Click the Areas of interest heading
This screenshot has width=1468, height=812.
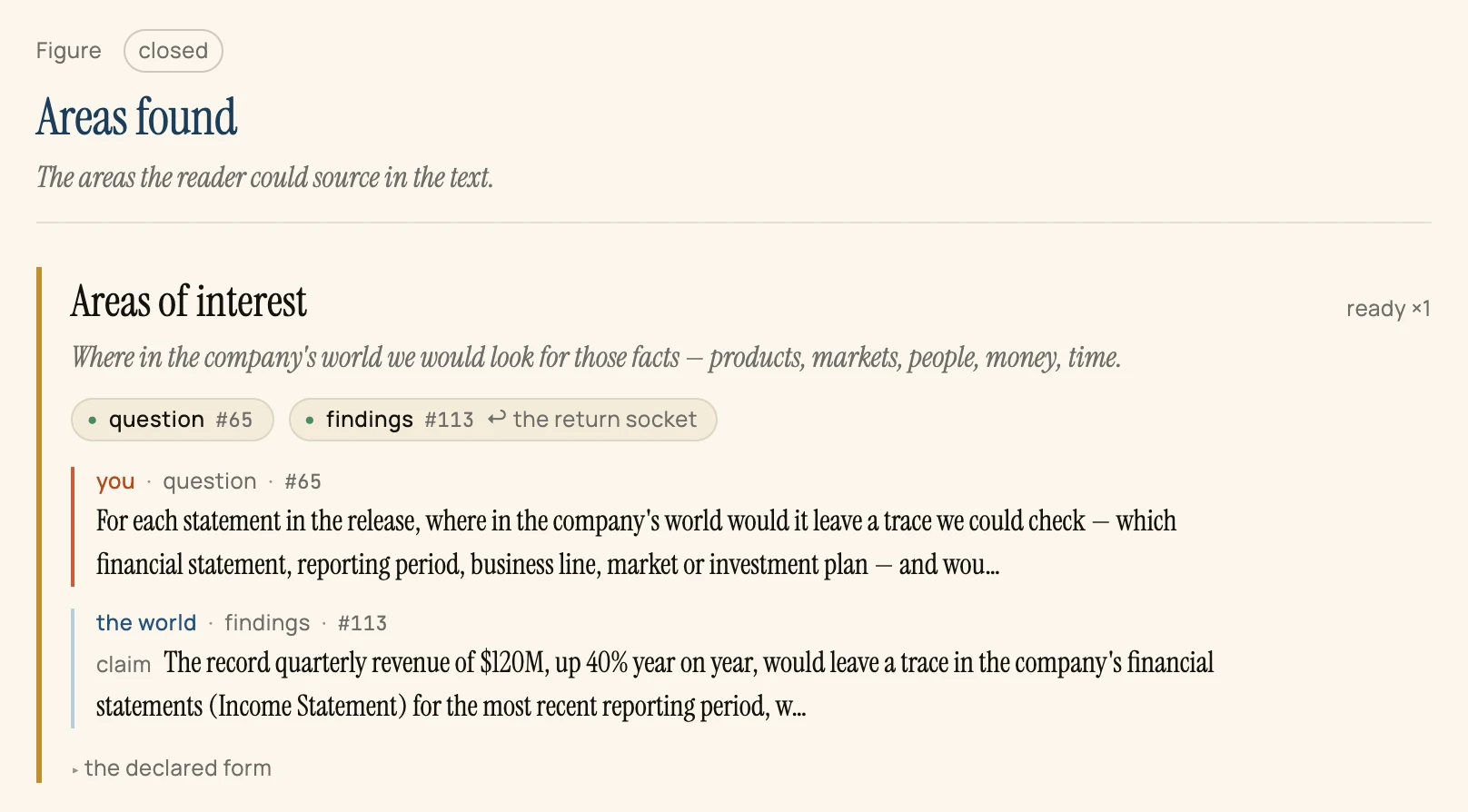(189, 302)
